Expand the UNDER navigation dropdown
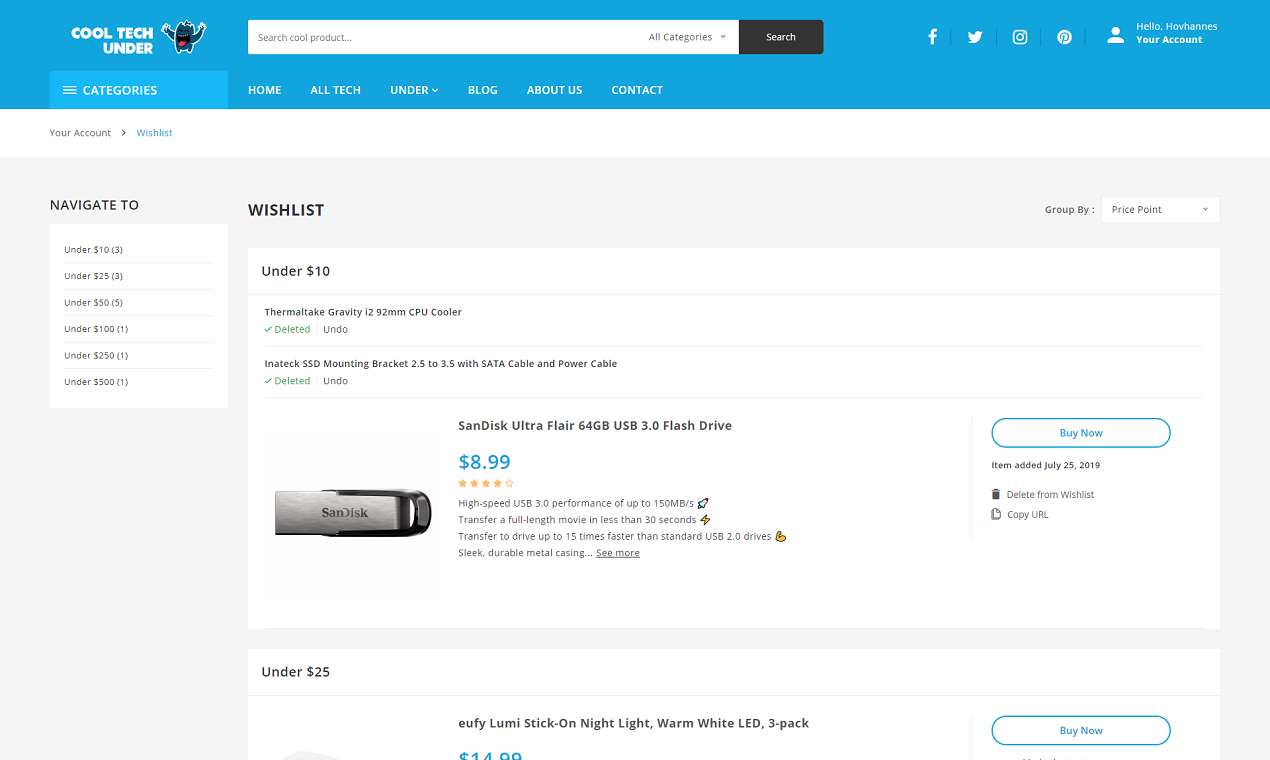This screenshot has width=1270, height=760. click(x=414, y=90)
